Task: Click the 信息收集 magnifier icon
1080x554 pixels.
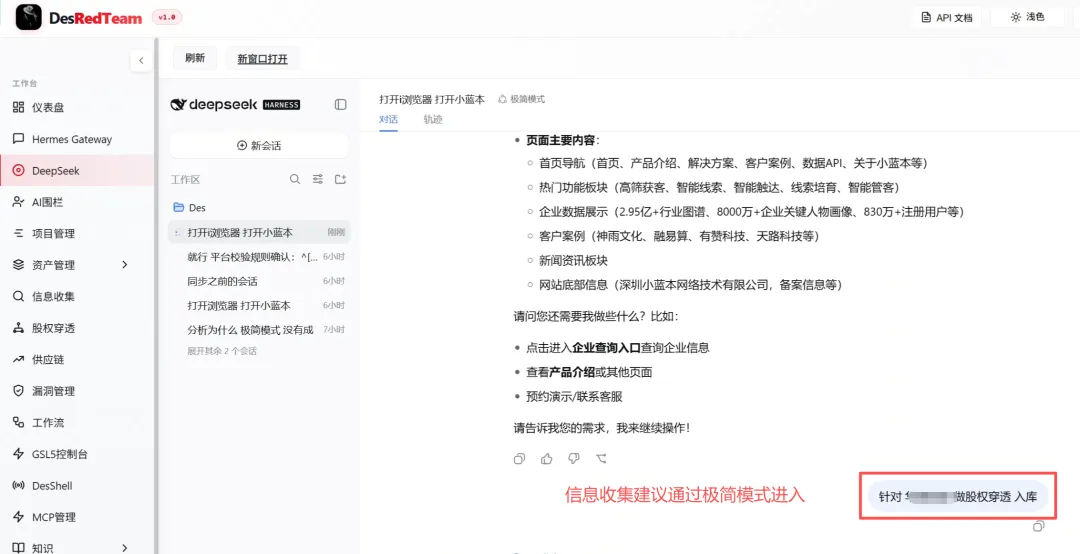Action: [19, 297]
